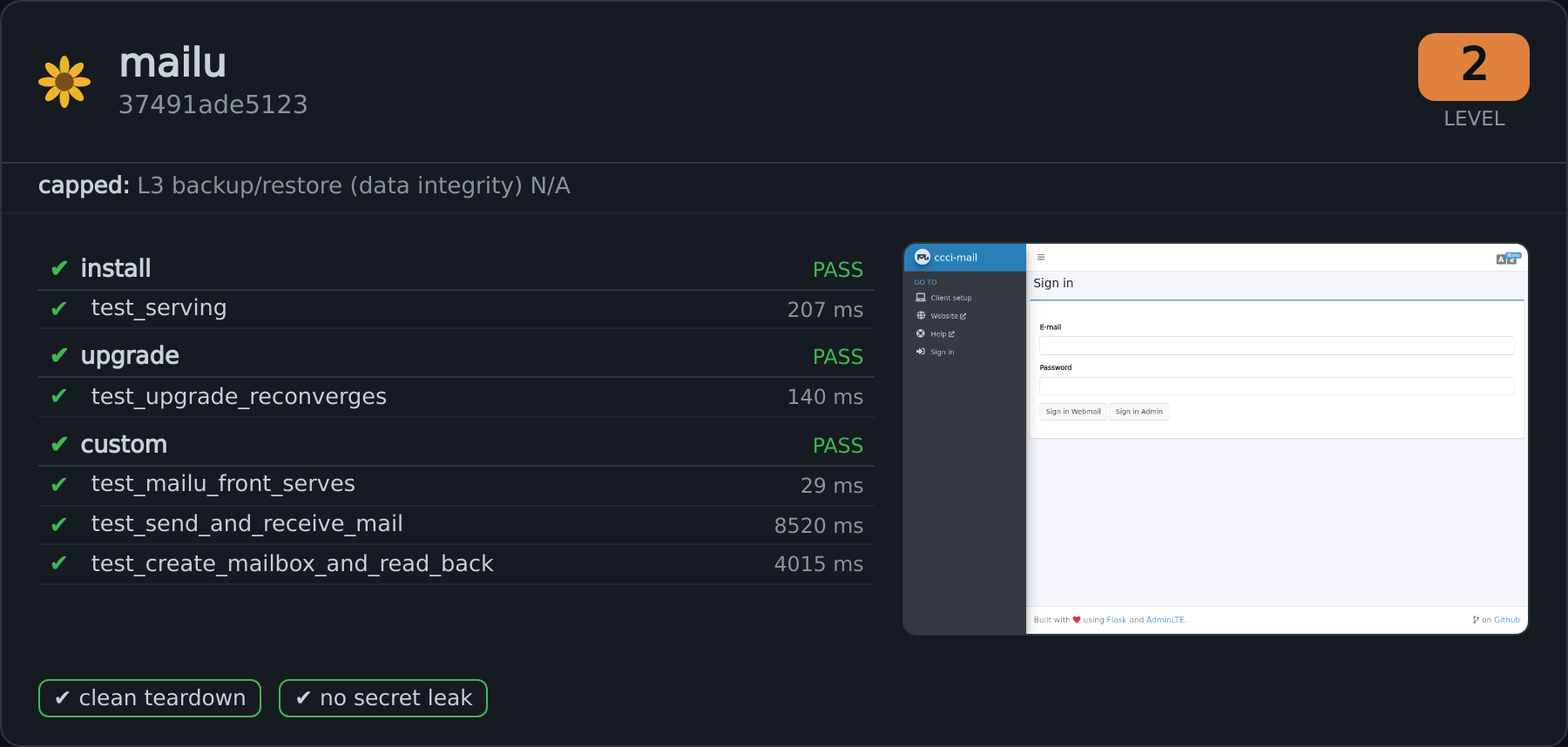Click the commit hash 37491ade5123
The height and width of the screenshot is (747, 1568).
click(x=213, y=104)
